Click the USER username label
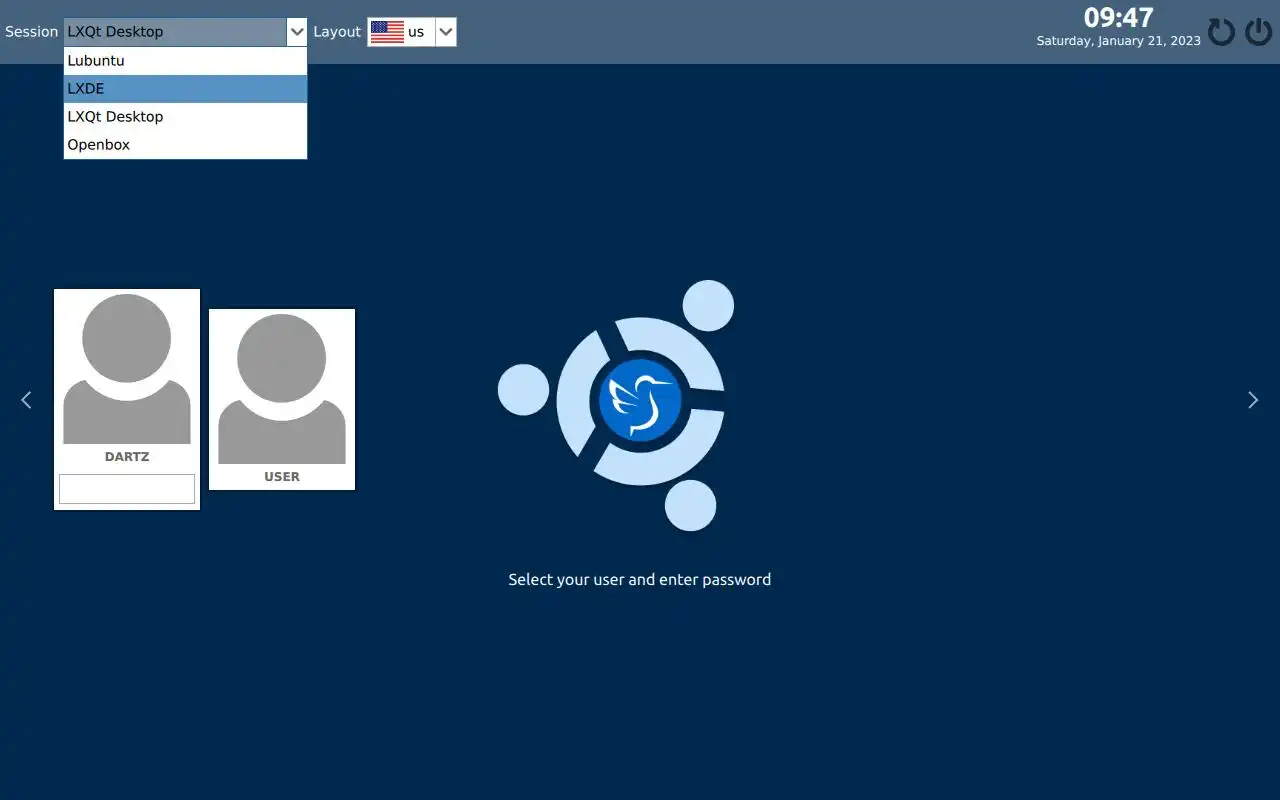 tap(282, 477)
